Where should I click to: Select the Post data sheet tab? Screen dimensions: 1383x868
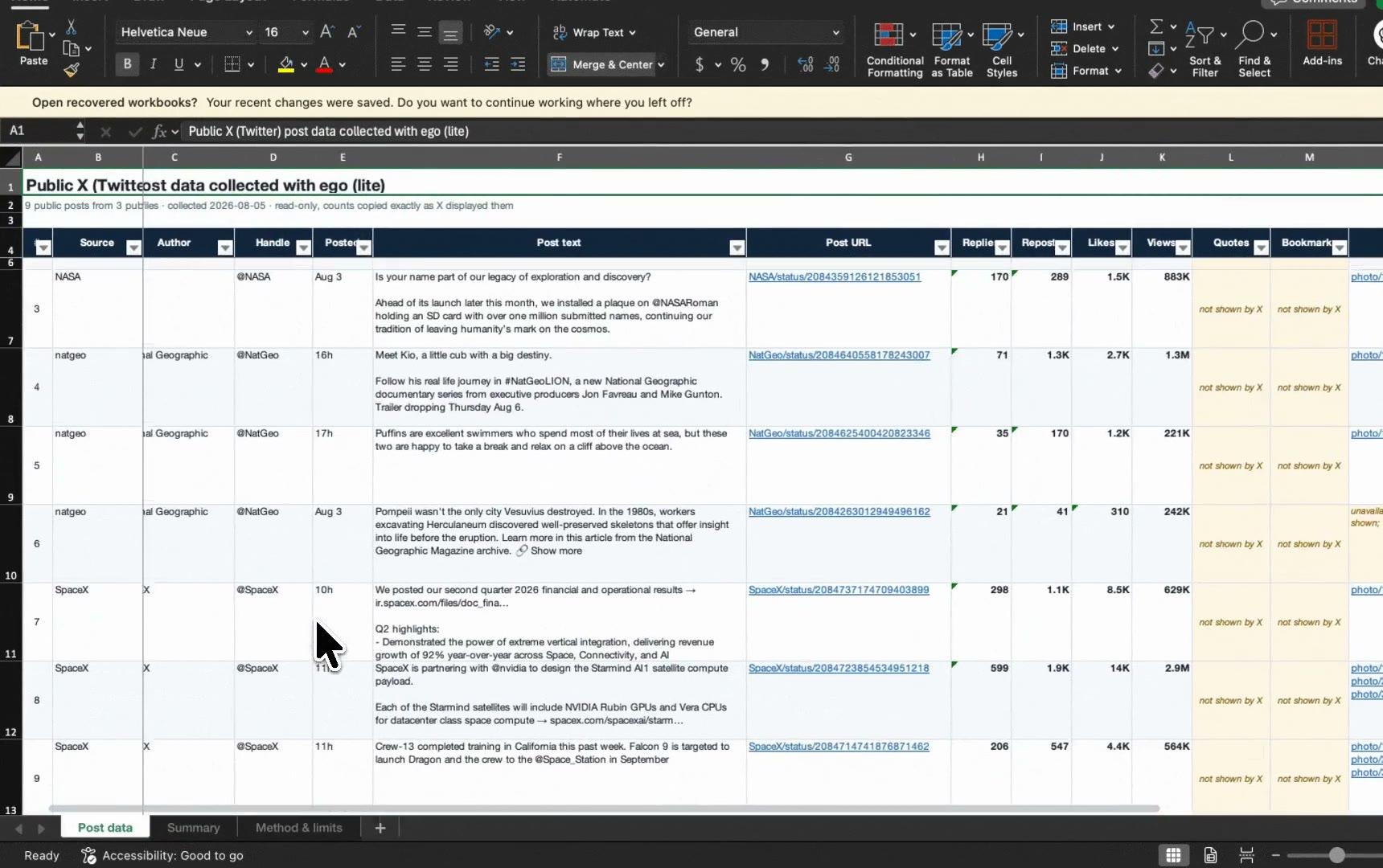click(x=105, y=828)
